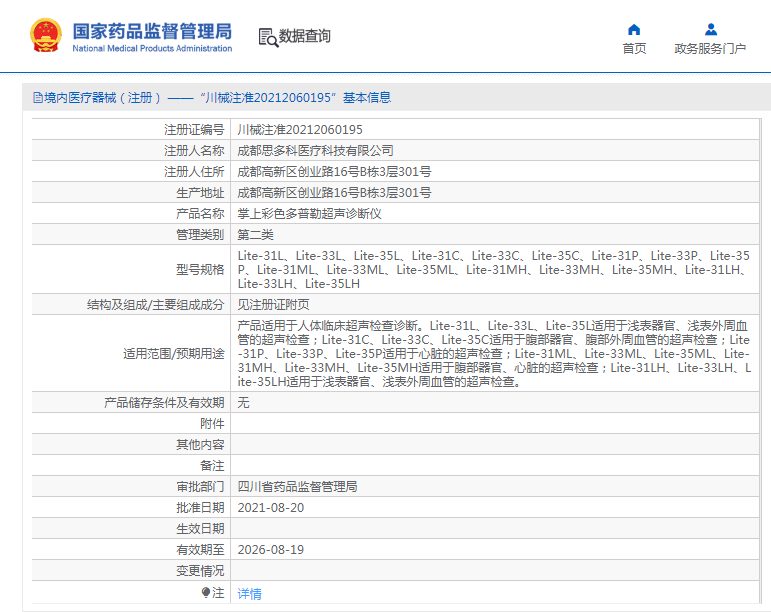Image resolution: width=771 pixels, height=612 pixels.
Task: Click the 产品名称 row label
Action: click(x=200, y=214)
